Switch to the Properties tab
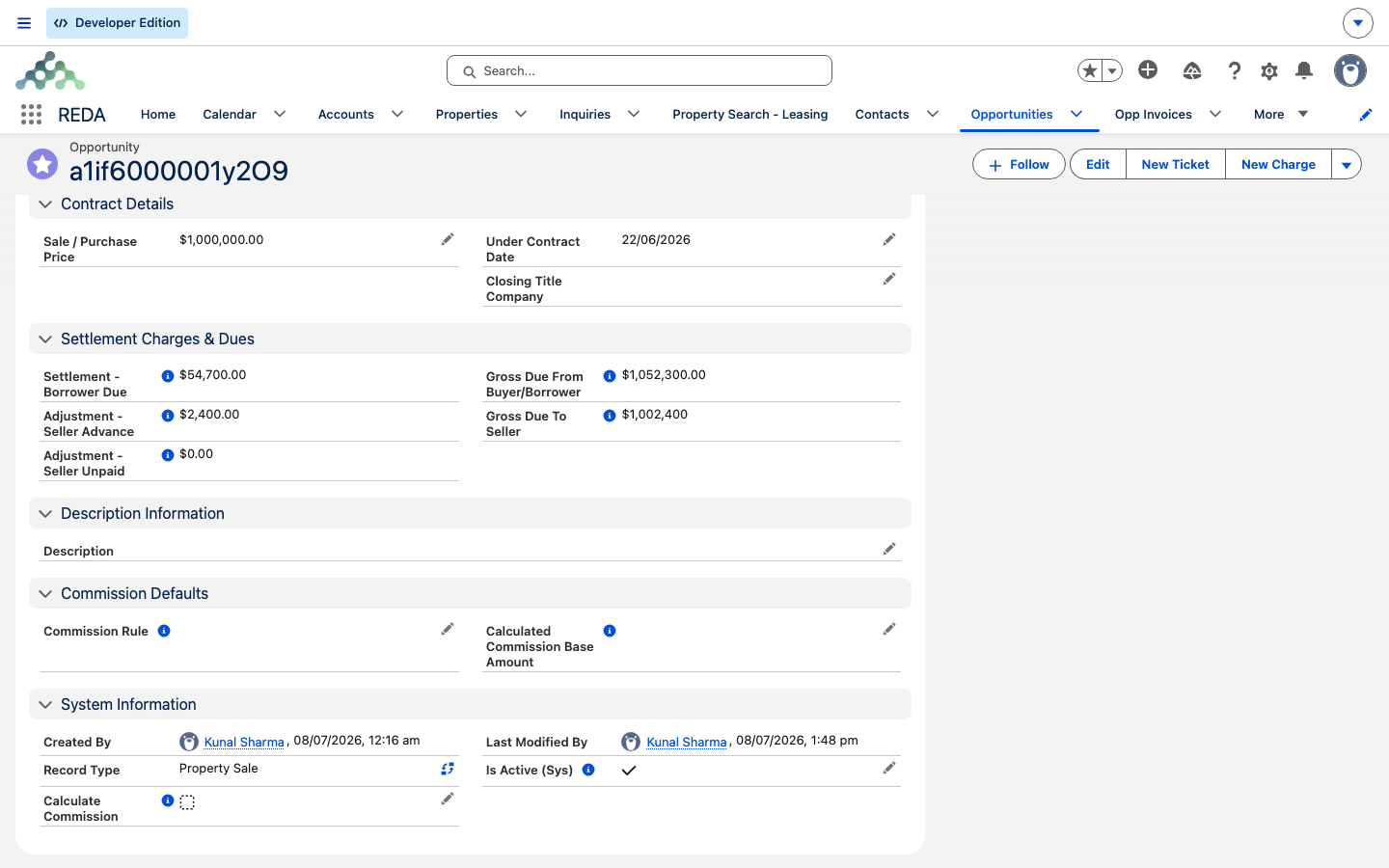The height and width of the screenshot is (868, 1389). (467, 114)
